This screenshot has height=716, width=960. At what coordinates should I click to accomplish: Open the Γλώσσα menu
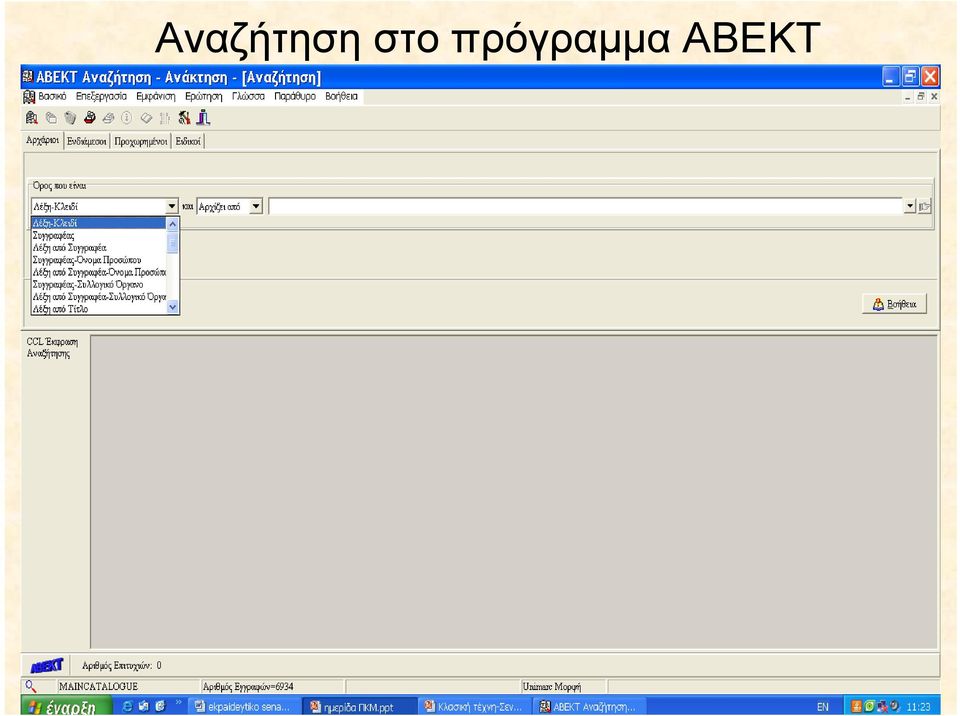tap(248, 97)
